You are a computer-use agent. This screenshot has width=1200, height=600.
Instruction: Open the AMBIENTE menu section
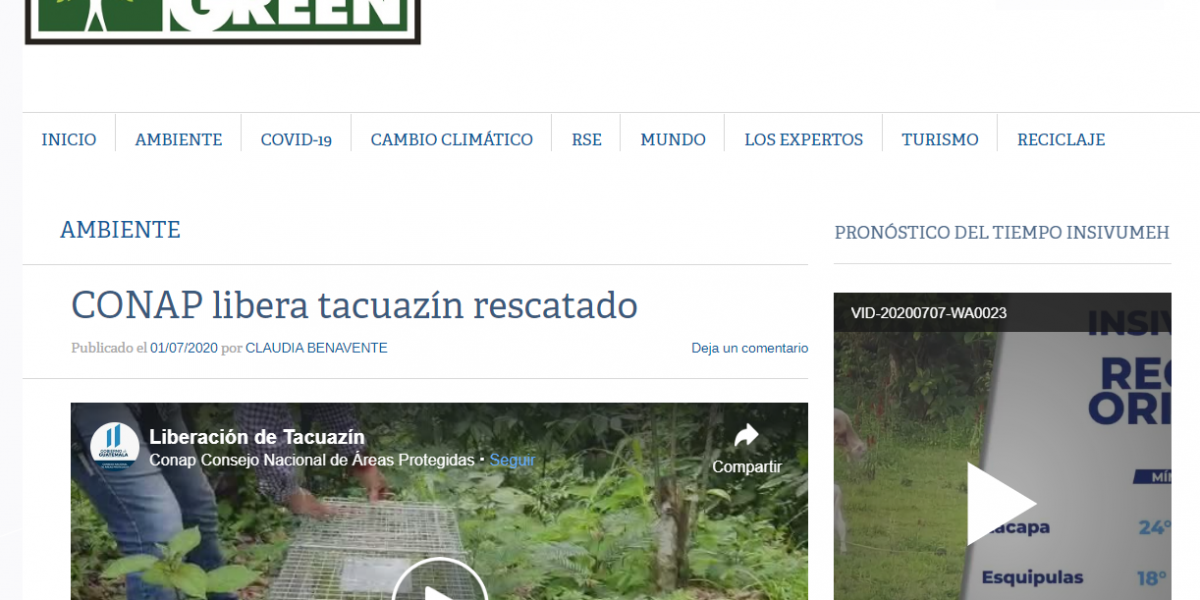[x=179, y=140]
